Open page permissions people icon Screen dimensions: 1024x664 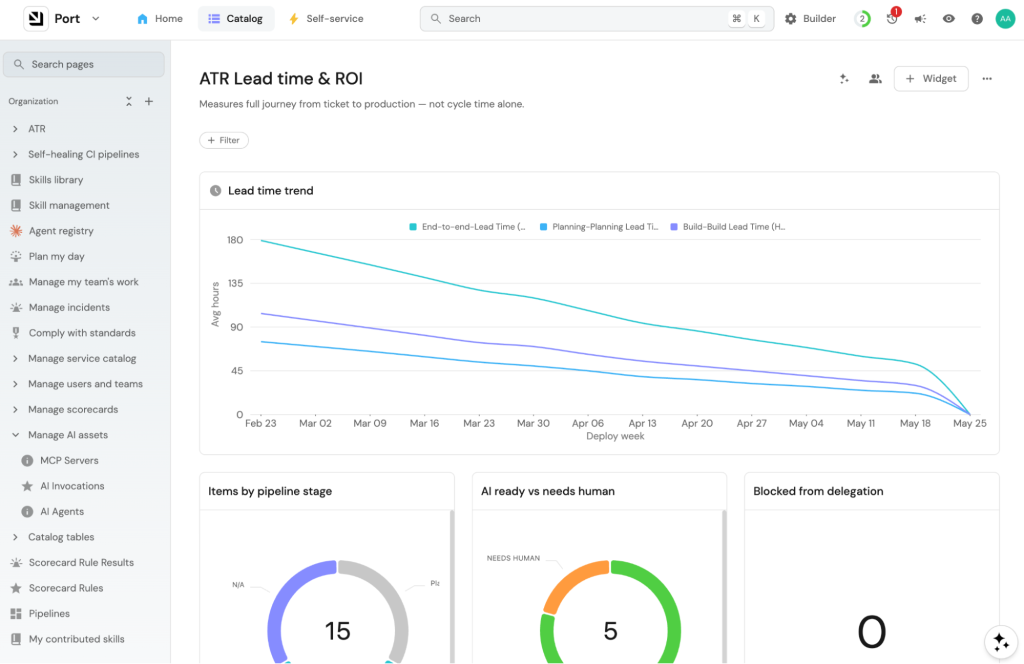pyautogui.click(x=875, y=78)
